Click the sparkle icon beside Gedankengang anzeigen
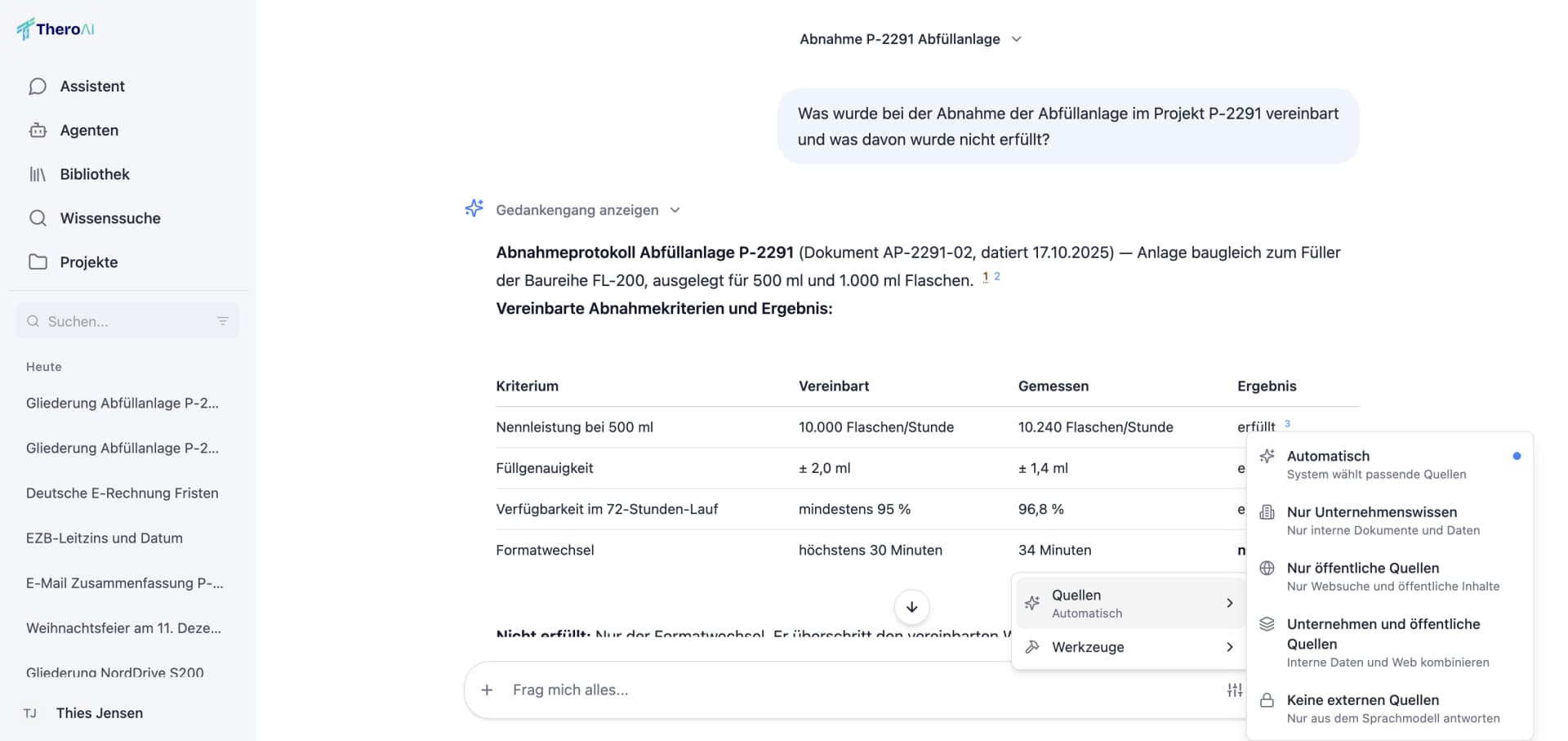The width and height of the screenshot is (1568, 741). [474, 208]
